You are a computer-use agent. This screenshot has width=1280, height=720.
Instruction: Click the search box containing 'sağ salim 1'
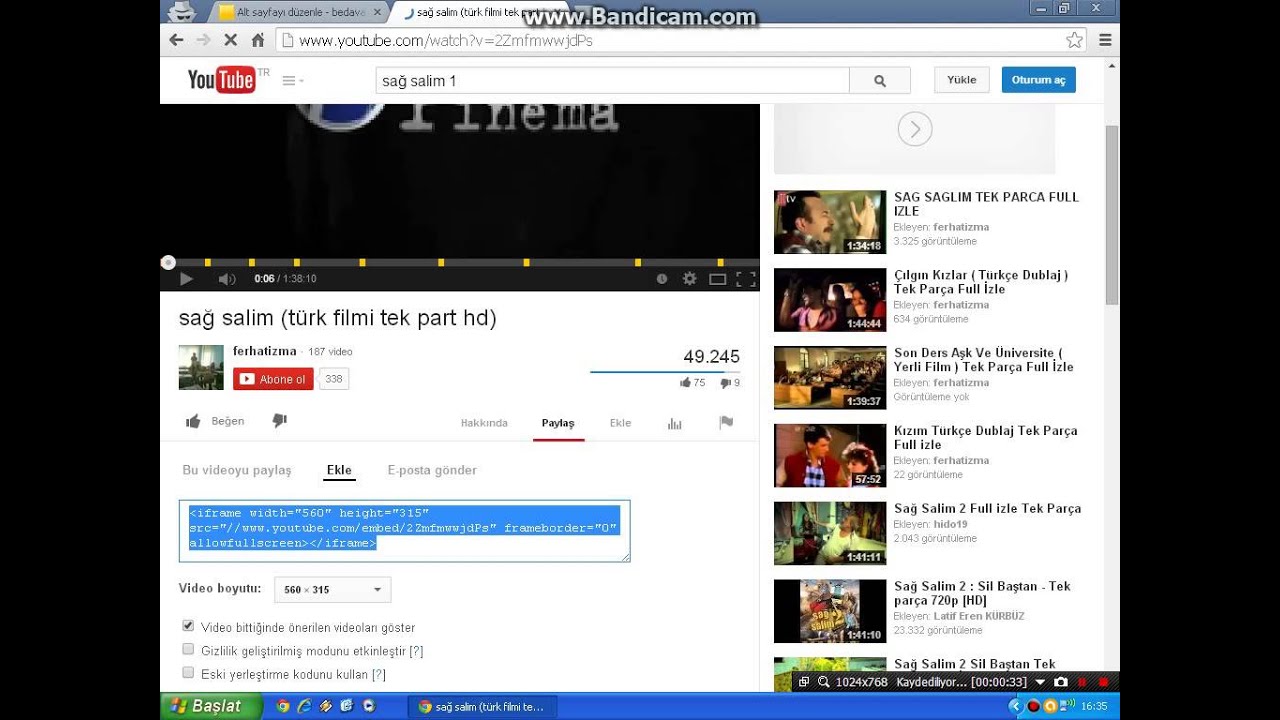point(612,81)
